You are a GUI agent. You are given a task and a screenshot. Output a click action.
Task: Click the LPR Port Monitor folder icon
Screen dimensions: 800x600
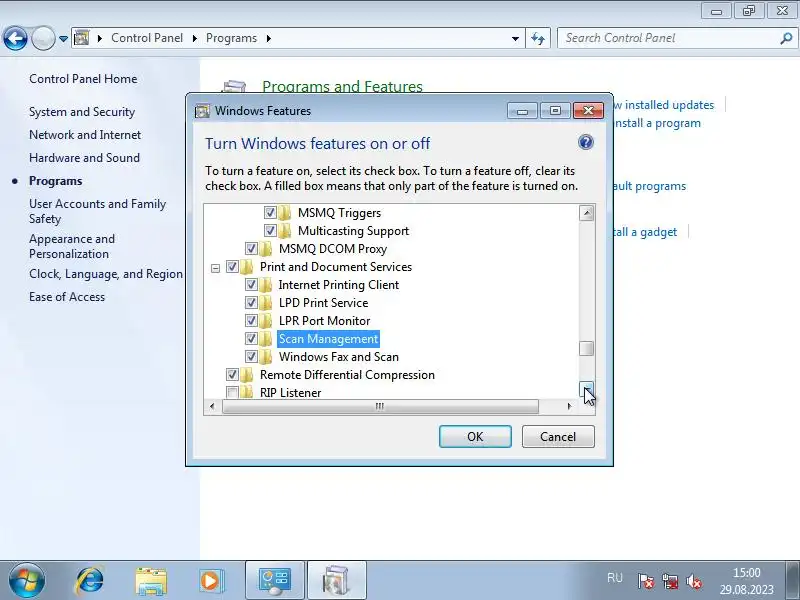tap(266, 320)
